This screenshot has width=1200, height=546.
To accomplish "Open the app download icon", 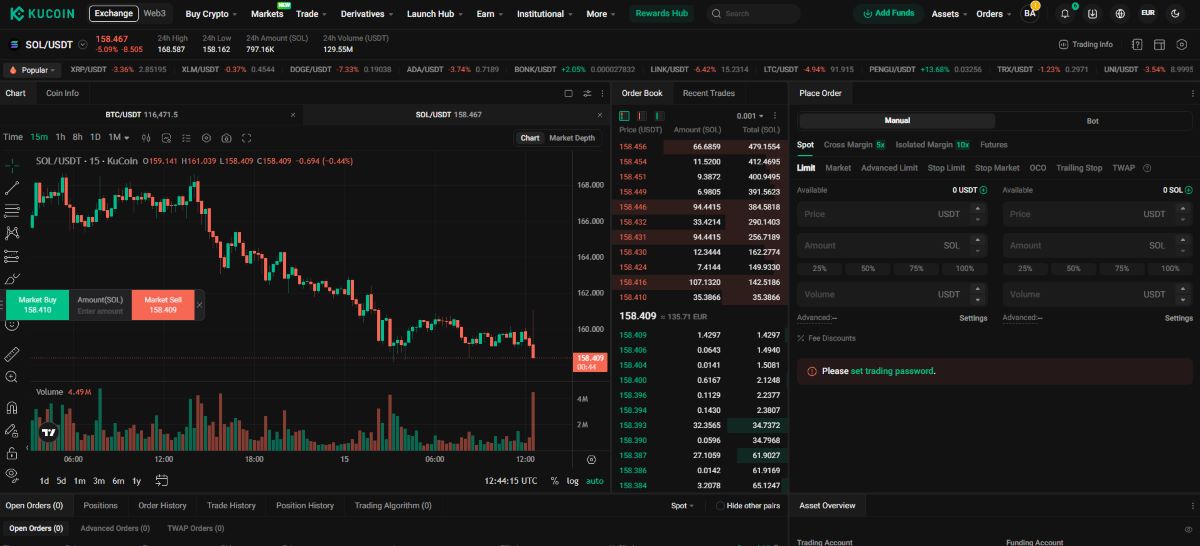I will coord(1092,14).
